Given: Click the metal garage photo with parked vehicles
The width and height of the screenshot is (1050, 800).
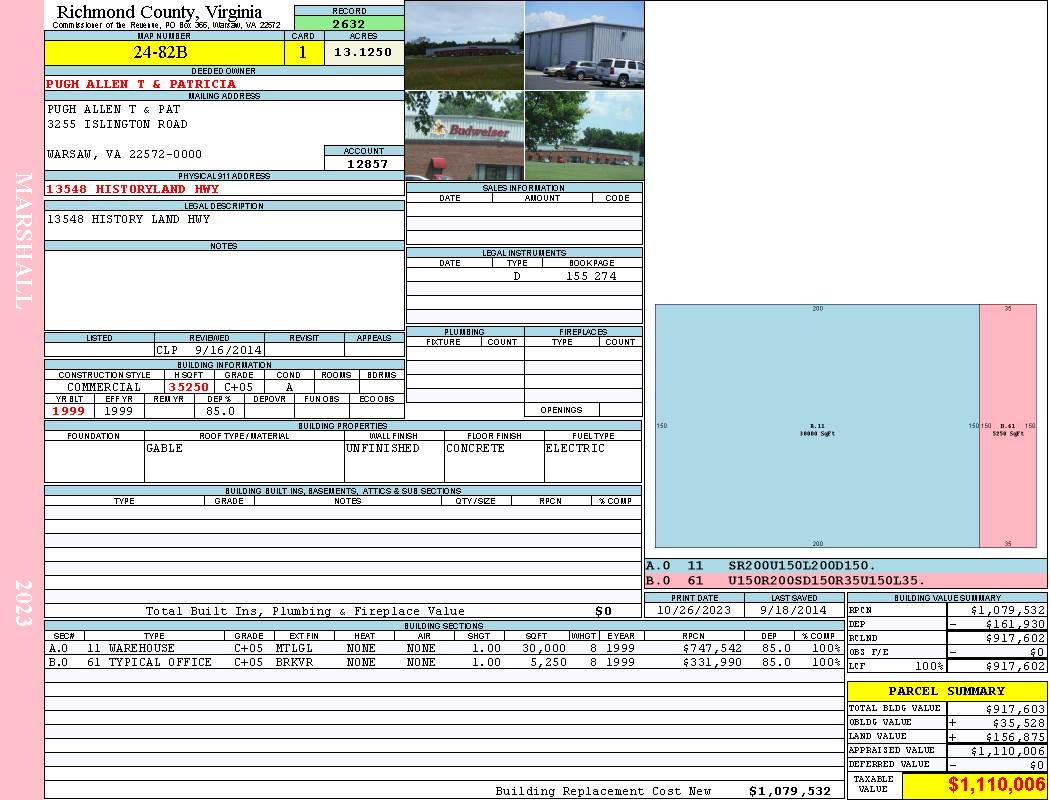Looking at the screenshot, I should [584, 45].
